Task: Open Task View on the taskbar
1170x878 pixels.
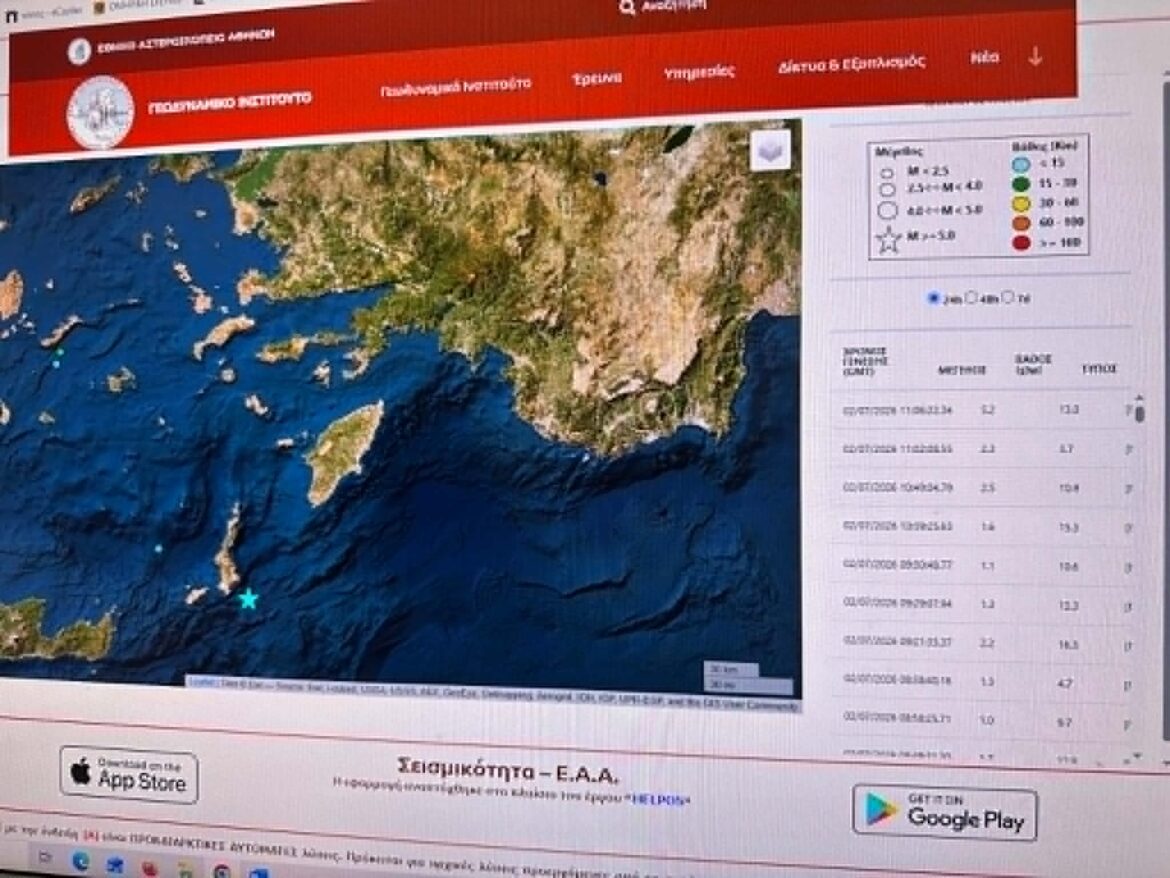Action: coord(46,856)
